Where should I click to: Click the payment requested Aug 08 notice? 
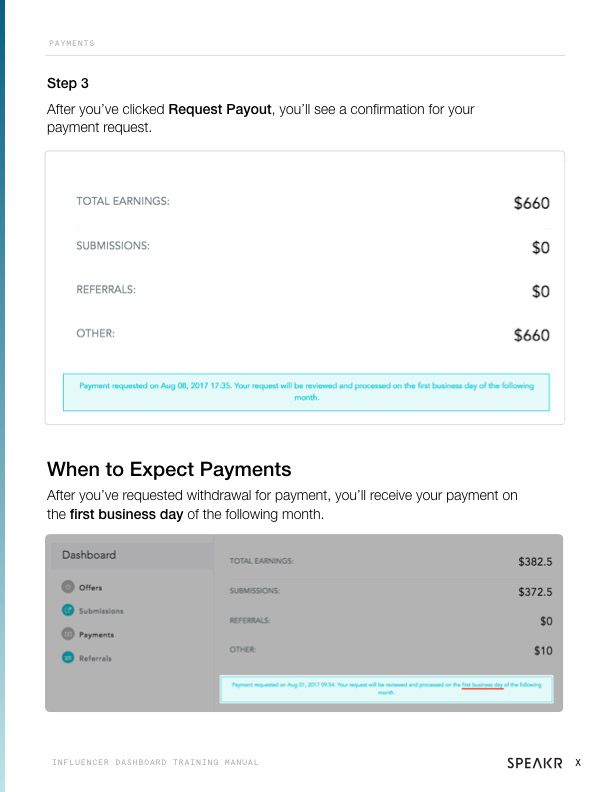tap(307, 392)
